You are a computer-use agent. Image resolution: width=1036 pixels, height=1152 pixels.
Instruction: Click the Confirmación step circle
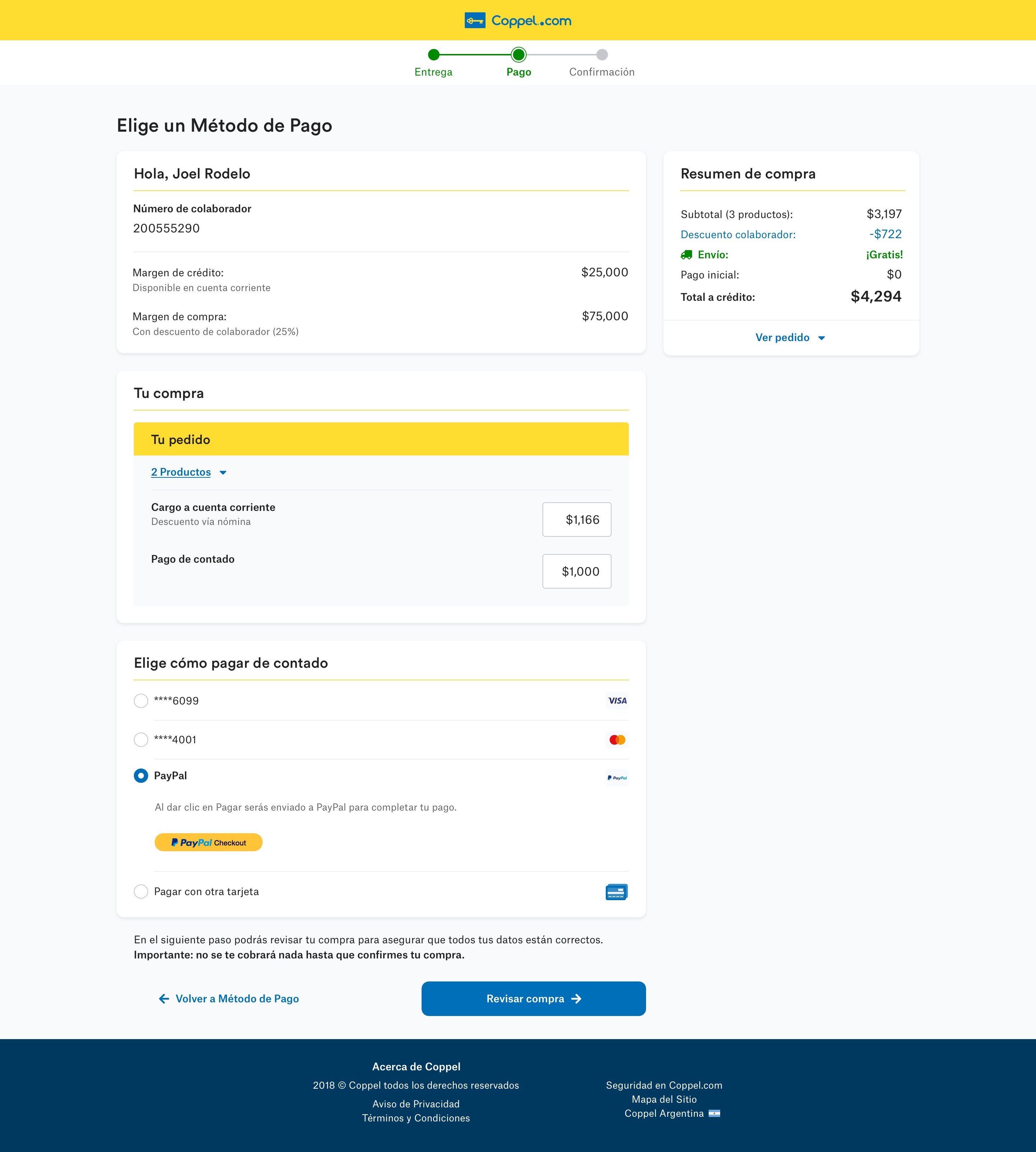pos(602,55)
